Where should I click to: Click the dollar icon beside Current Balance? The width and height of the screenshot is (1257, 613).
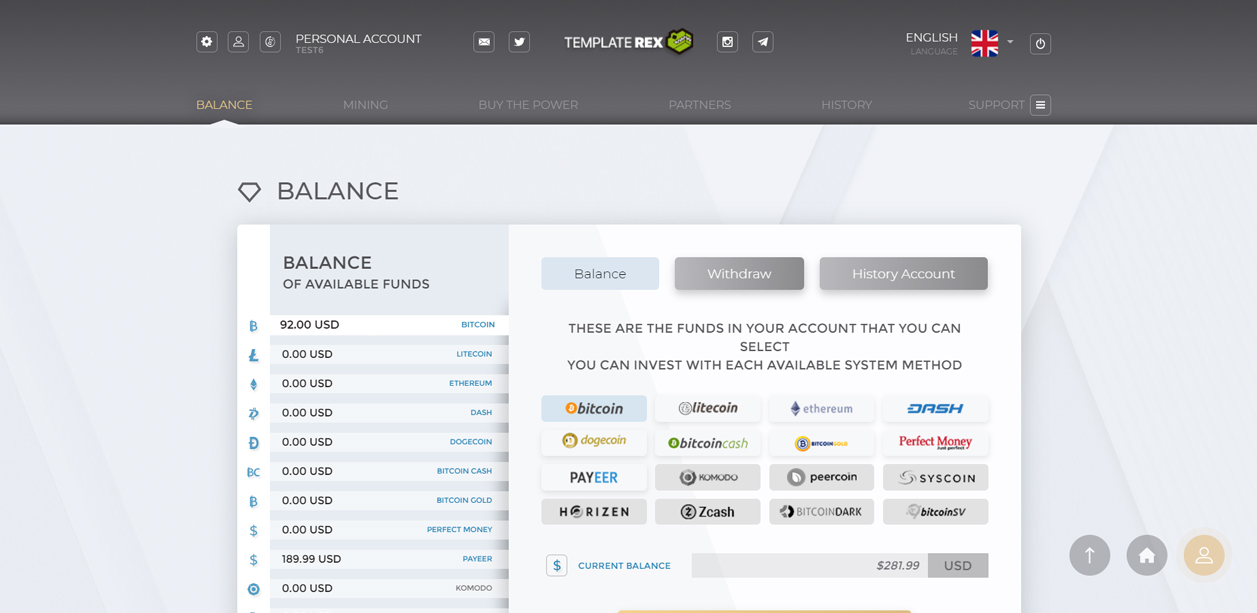[557, 565]
